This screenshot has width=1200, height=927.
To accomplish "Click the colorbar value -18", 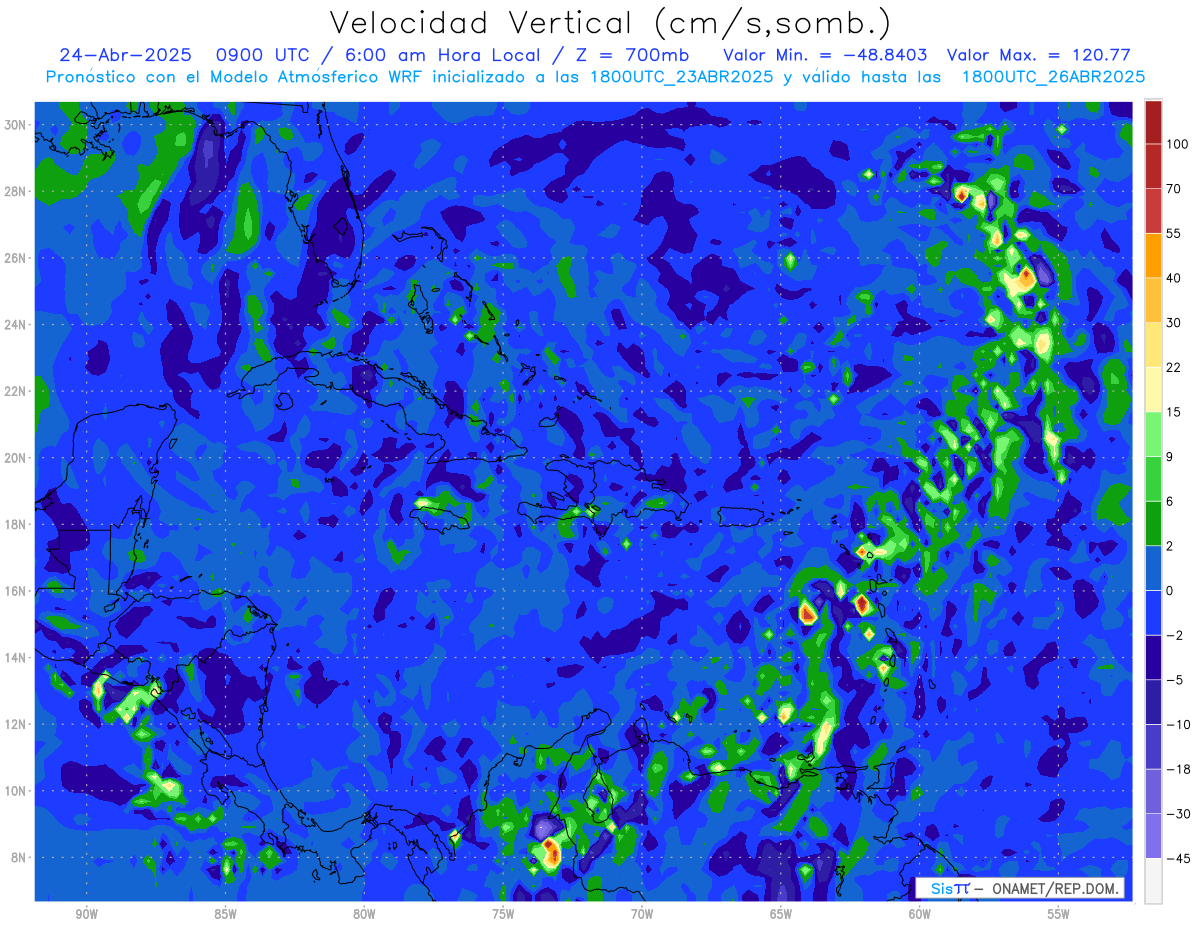I will [1177, 769].
